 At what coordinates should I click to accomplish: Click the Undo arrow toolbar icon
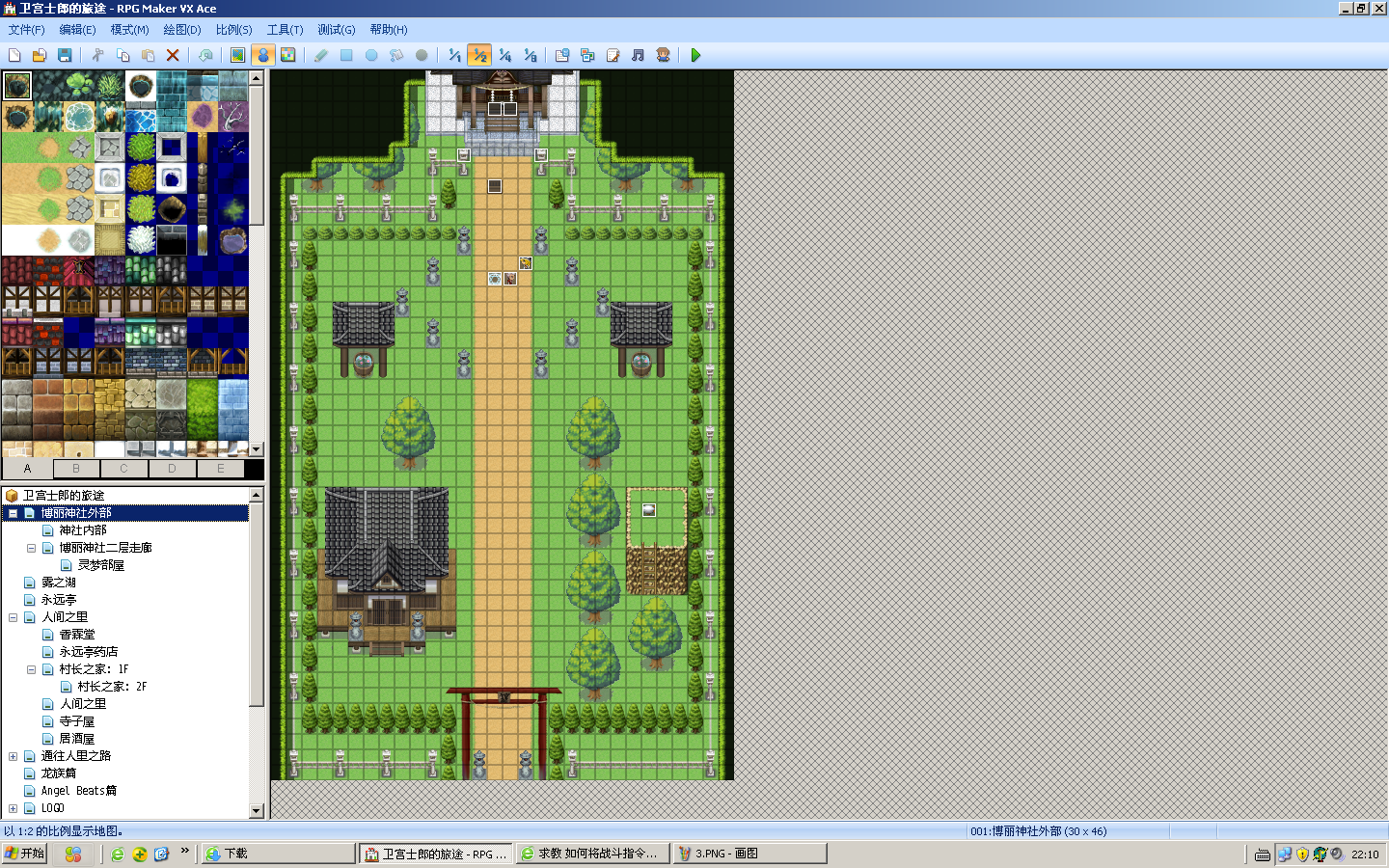click(205, 55)
